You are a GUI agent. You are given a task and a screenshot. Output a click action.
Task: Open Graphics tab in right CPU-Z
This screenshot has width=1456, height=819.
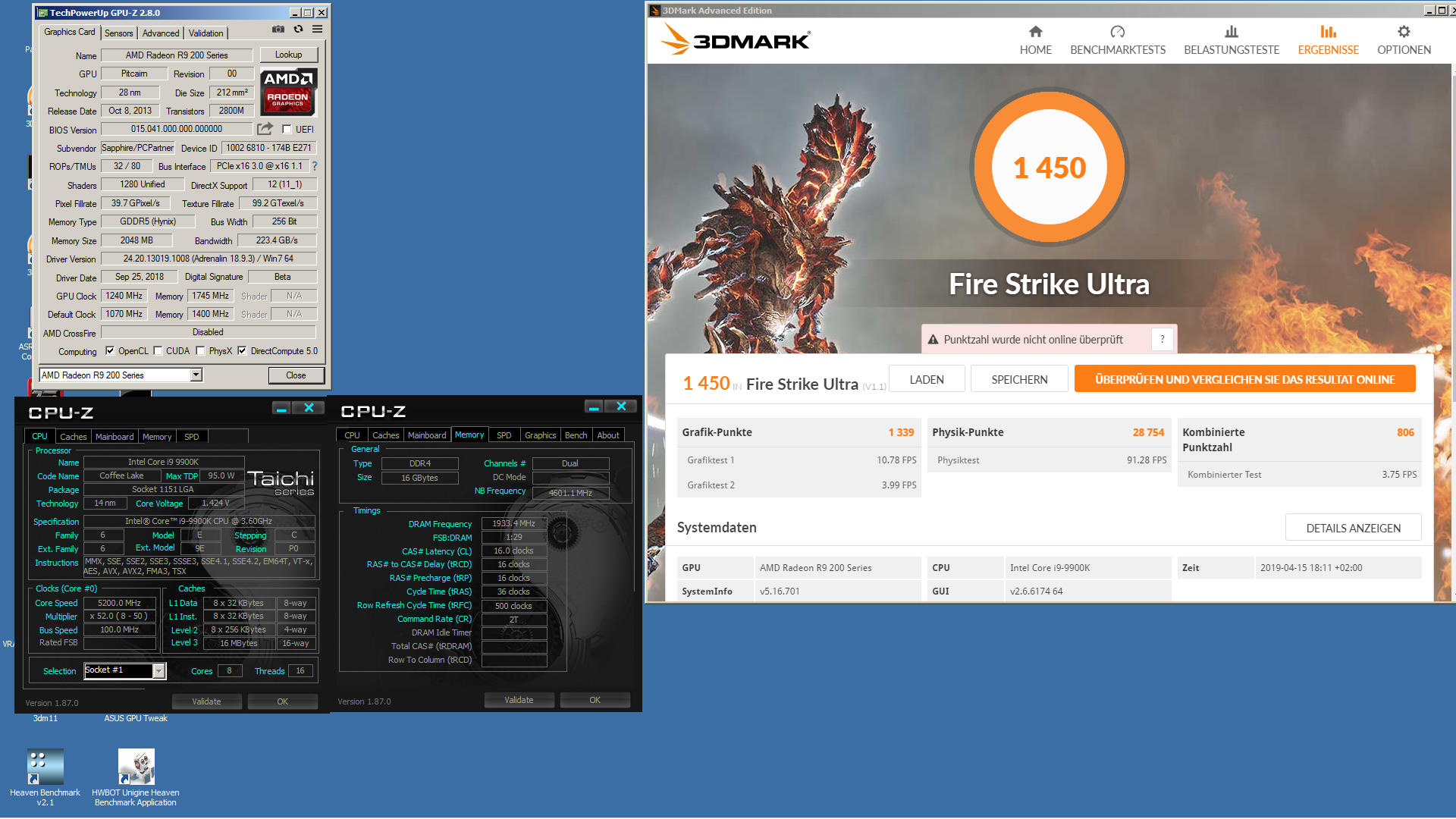coord(541,435)
